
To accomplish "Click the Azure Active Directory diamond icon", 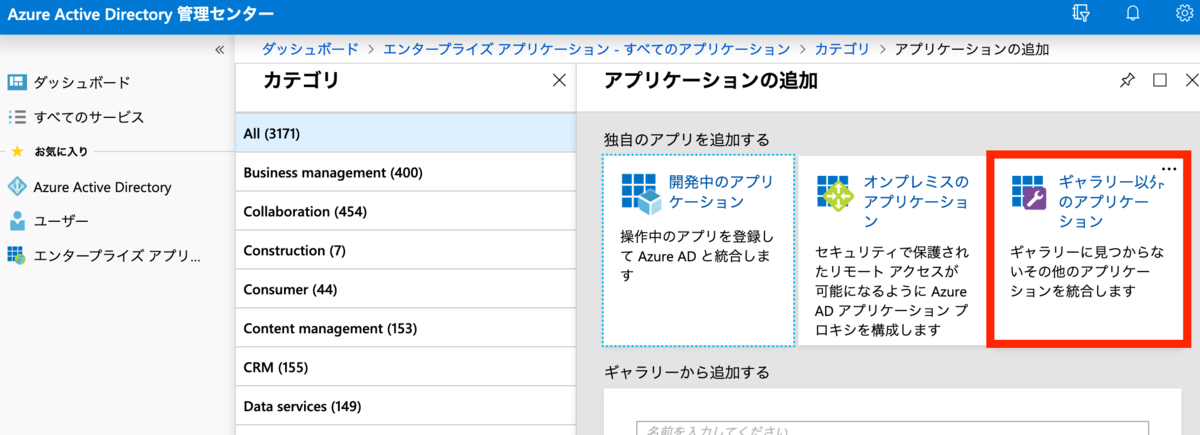I will (x=16, y=187).
